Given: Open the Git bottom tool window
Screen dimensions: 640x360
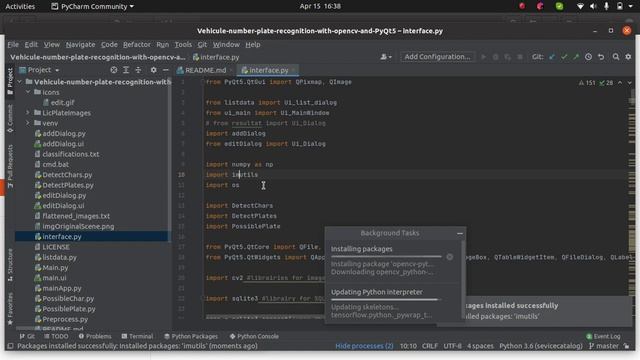Looking at the screenshot, I should [x=27, y=336].
